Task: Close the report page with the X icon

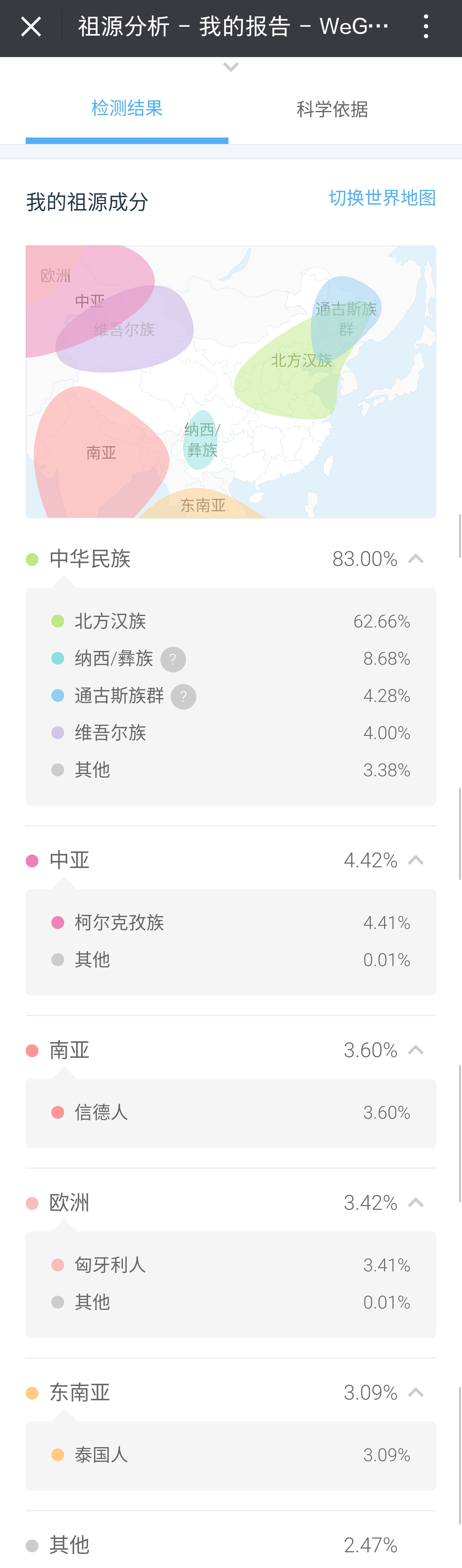Action: [x=30, y=27]
